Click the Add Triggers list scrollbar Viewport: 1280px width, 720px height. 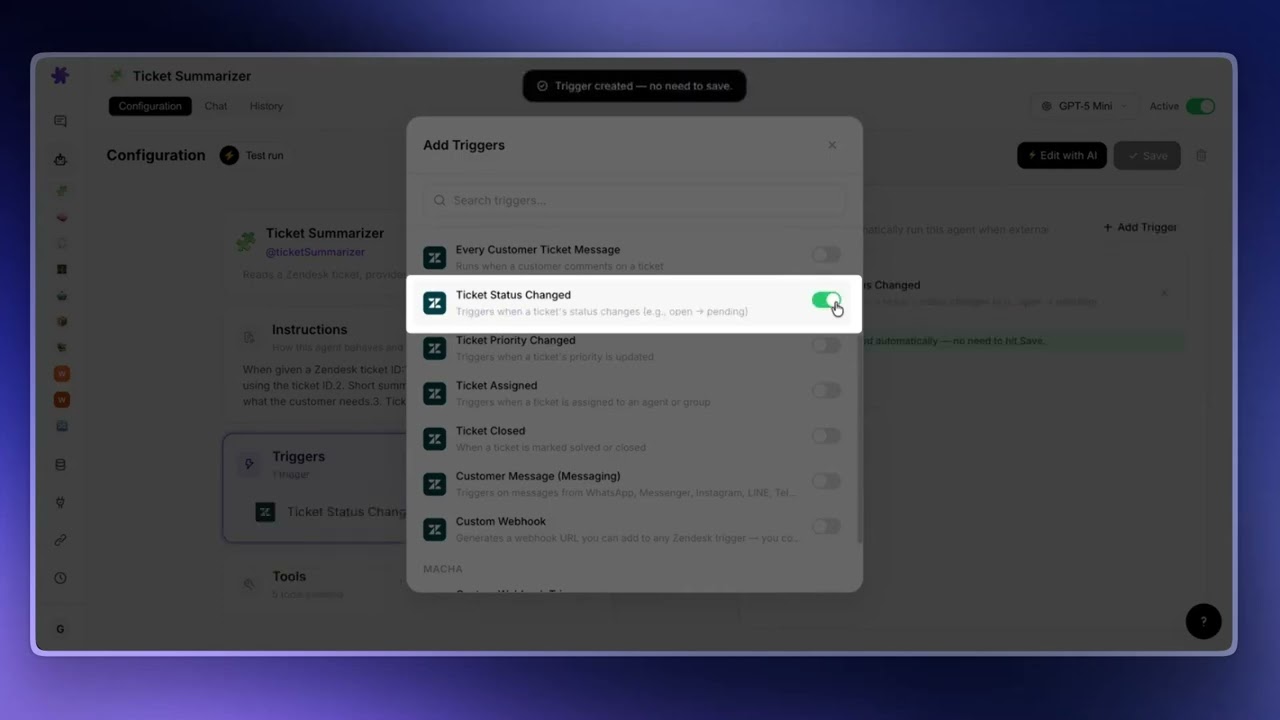point(858,440)
